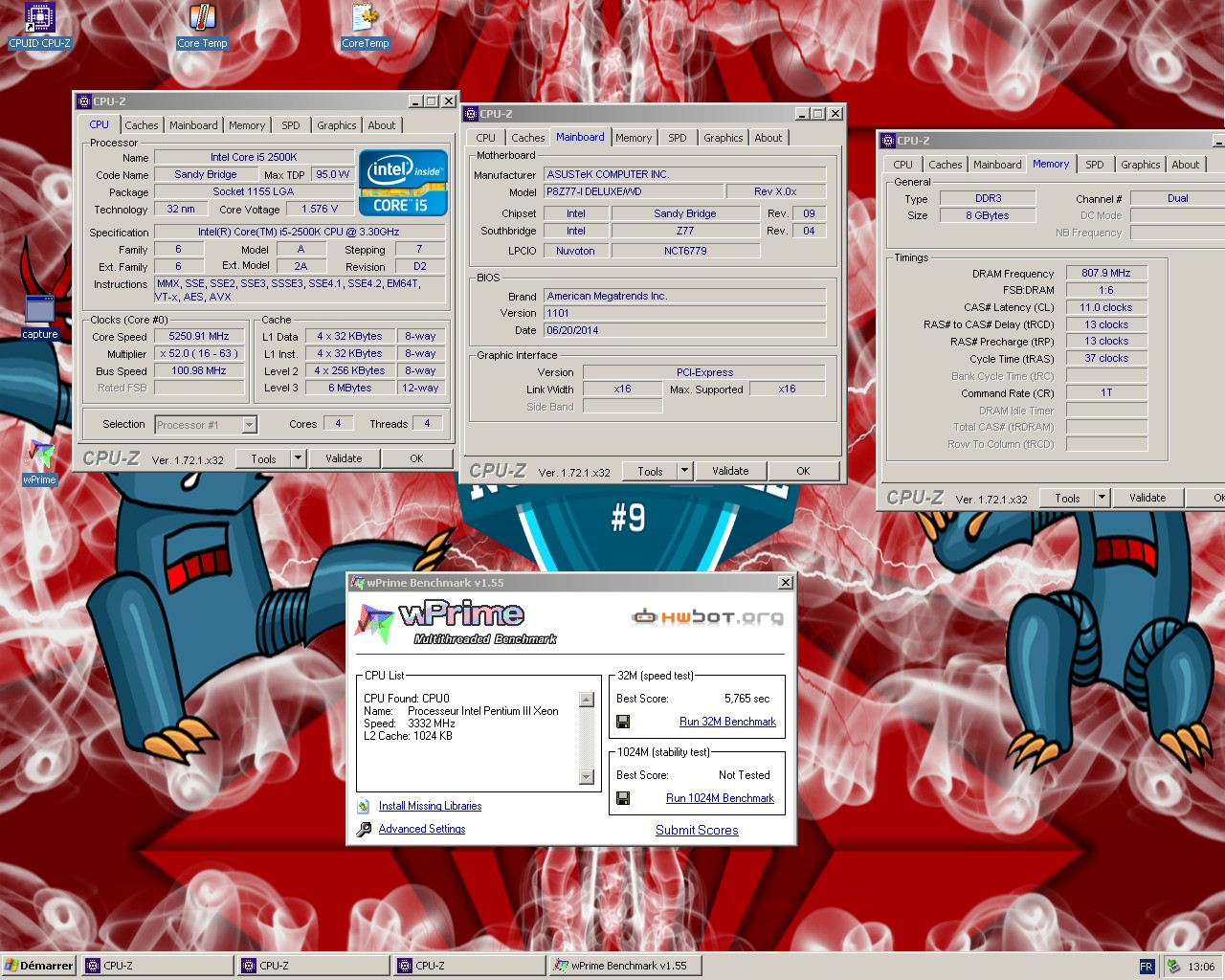Select Graphics tab in Memory window
The width and height of the screenshot is (1225, 980).
pos(1141,165)
